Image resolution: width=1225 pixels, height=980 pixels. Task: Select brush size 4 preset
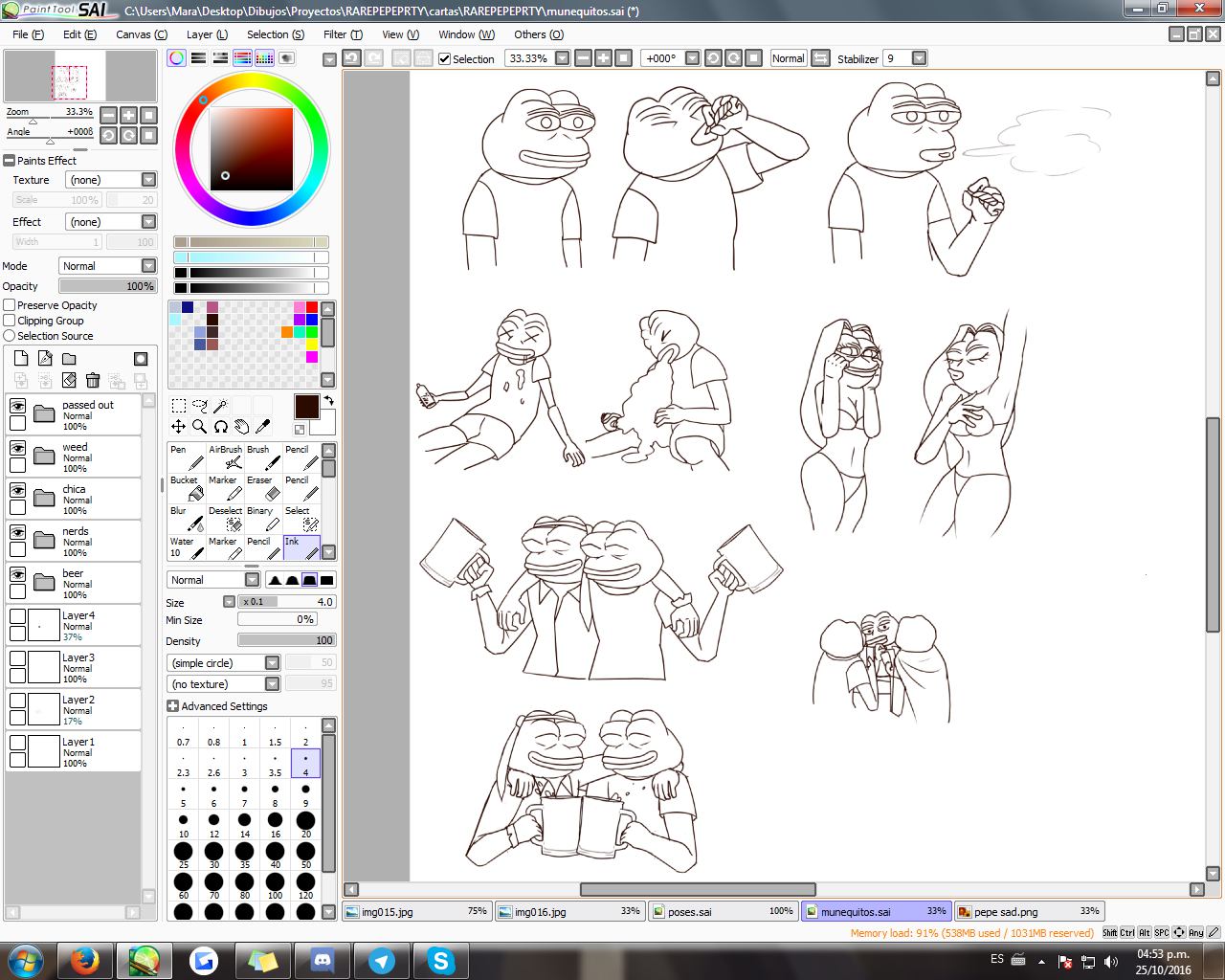(305, 764)
